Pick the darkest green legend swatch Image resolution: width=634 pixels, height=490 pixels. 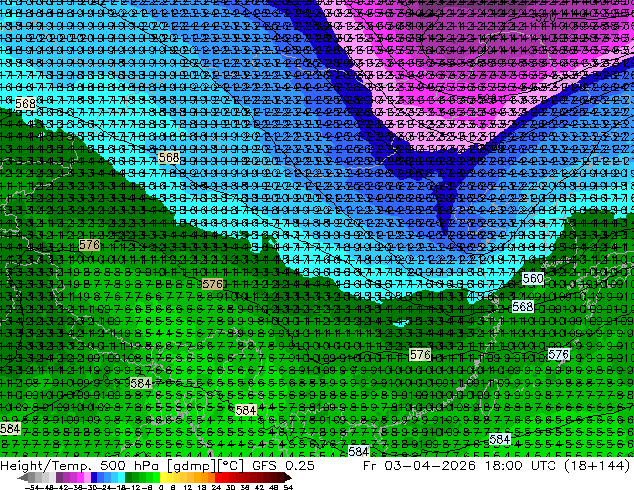click(129, 477)
